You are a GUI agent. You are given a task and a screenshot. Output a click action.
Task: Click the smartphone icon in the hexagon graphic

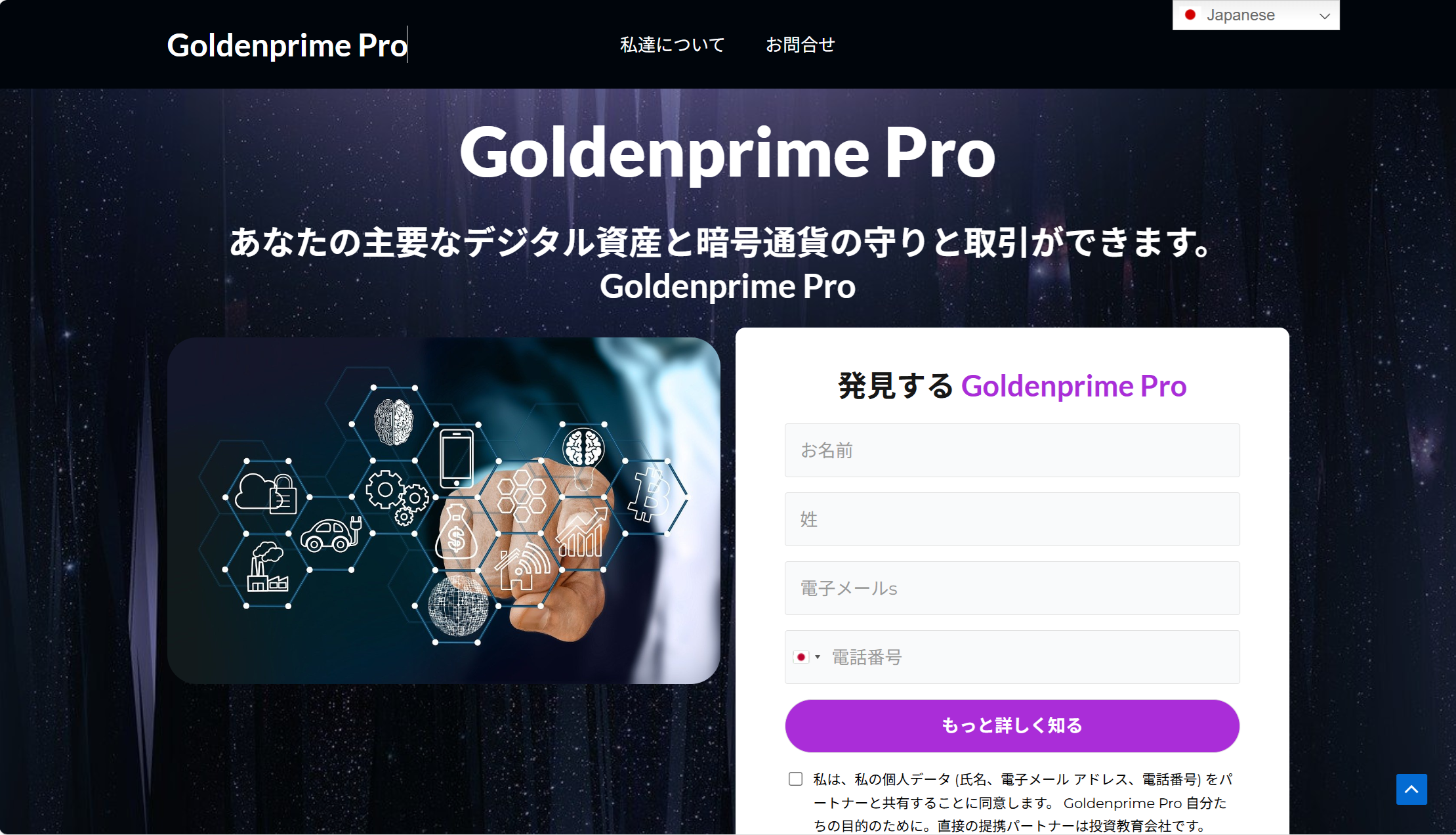tap(457, 458)
